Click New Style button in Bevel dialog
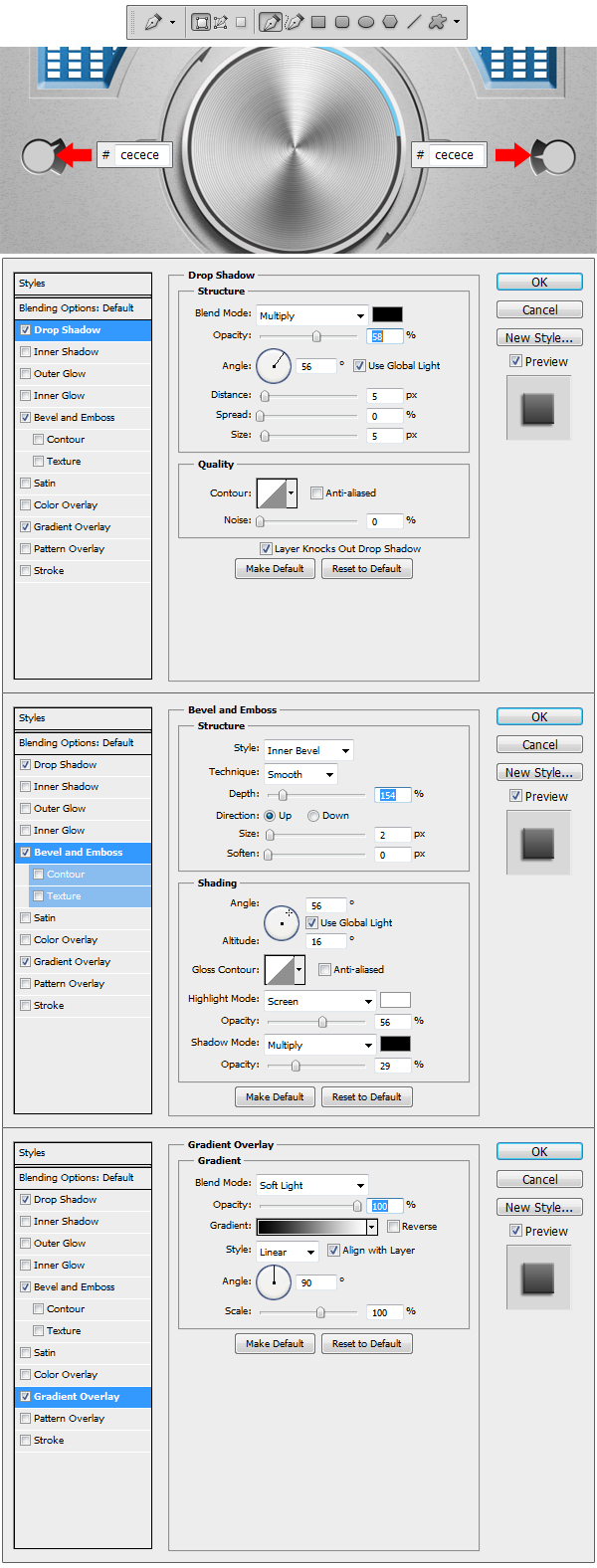597x1568 pixels. 539,773
